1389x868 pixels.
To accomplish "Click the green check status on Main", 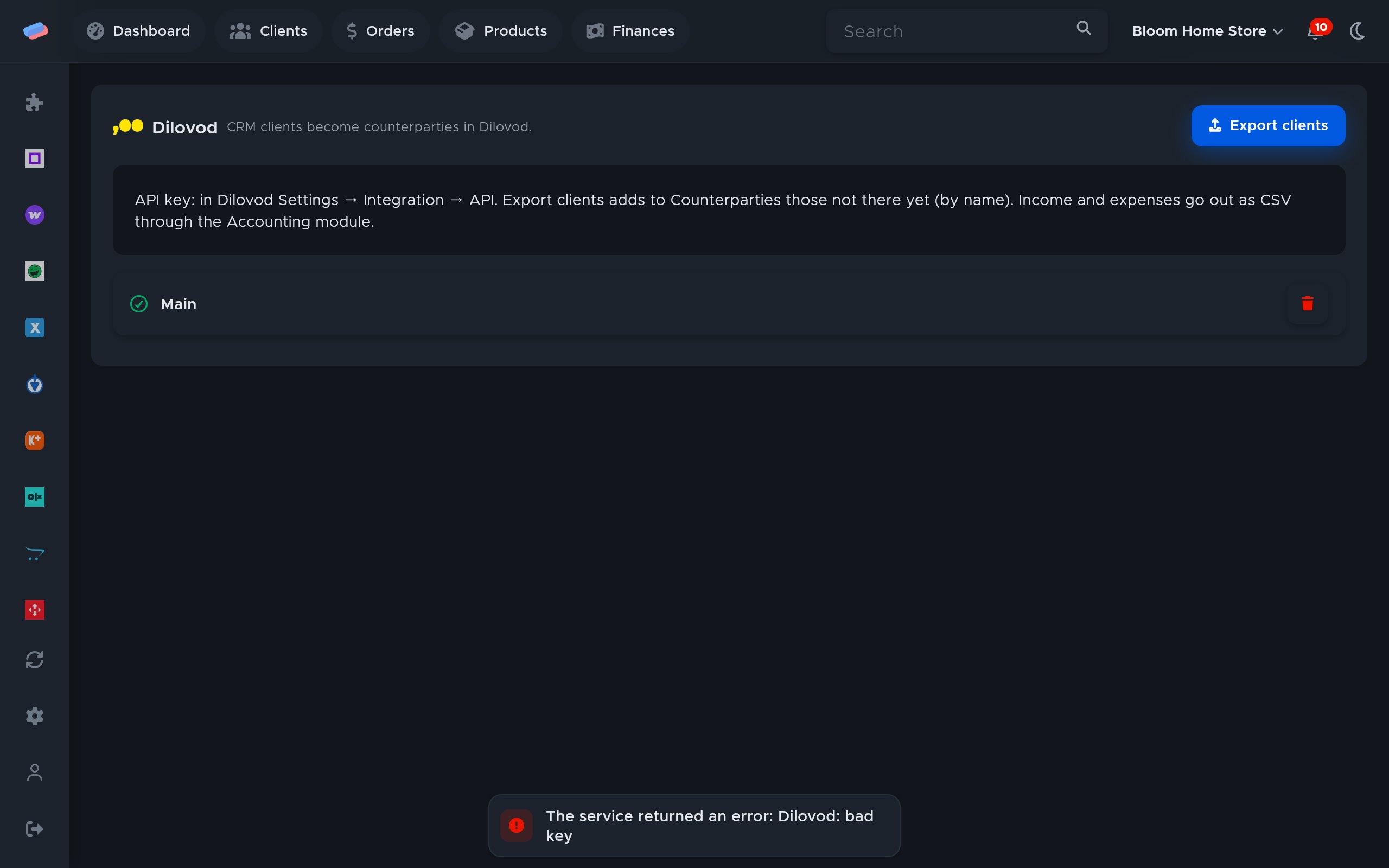I will coord(139,304).
